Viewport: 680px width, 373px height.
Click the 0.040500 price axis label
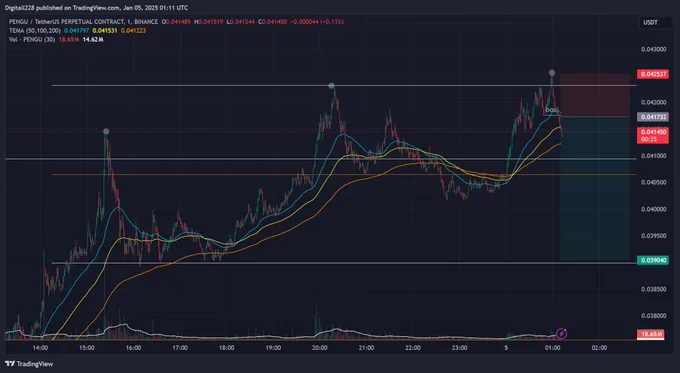pos(654,183)
